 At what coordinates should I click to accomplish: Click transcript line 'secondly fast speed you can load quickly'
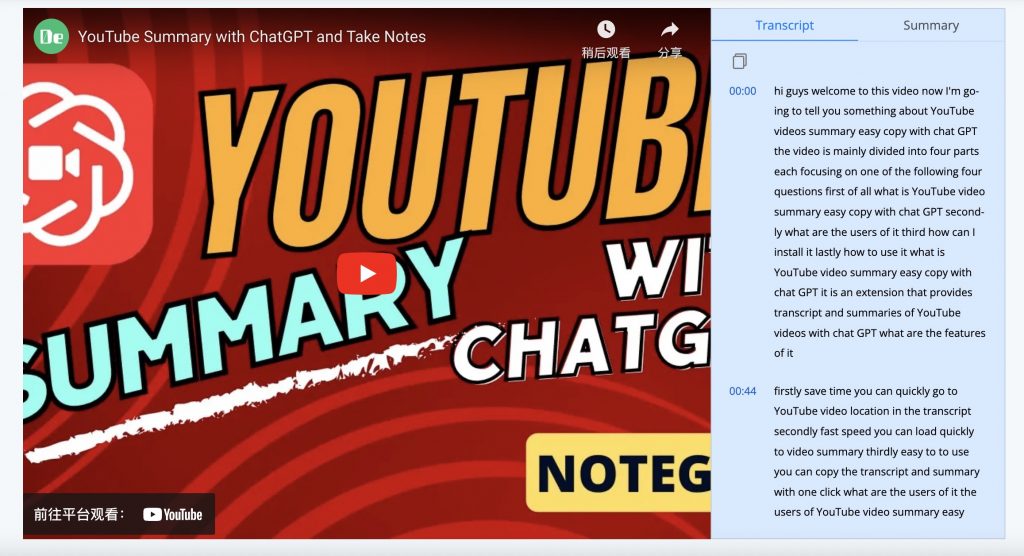(x=874, y=431)
